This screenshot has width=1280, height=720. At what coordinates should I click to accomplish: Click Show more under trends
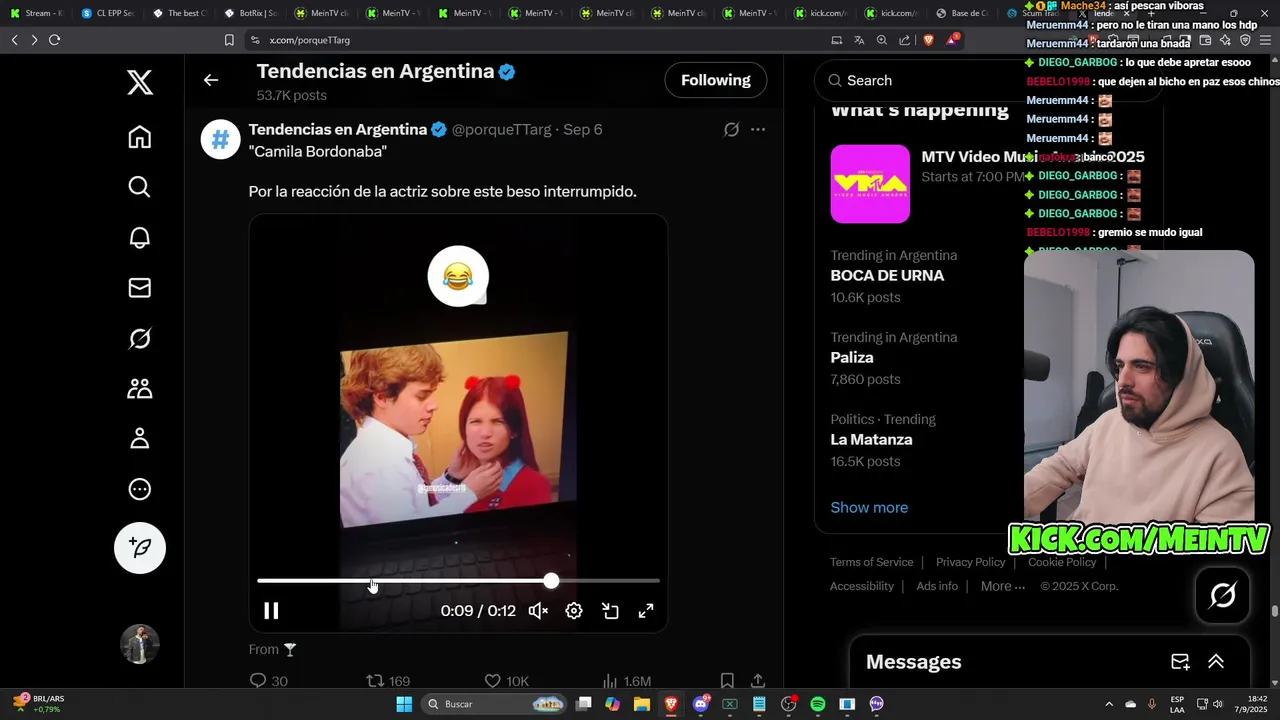point(869,507)
